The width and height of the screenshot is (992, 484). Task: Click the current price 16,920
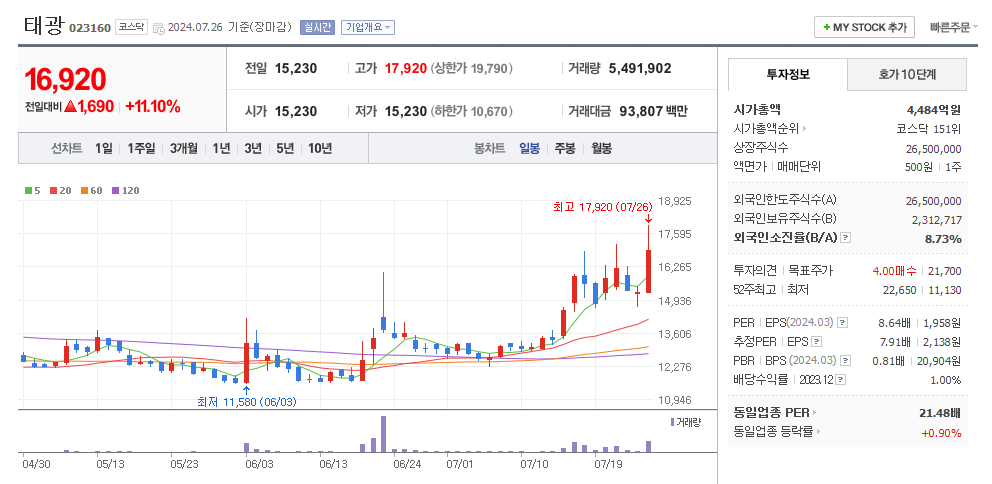click(65, 80)
